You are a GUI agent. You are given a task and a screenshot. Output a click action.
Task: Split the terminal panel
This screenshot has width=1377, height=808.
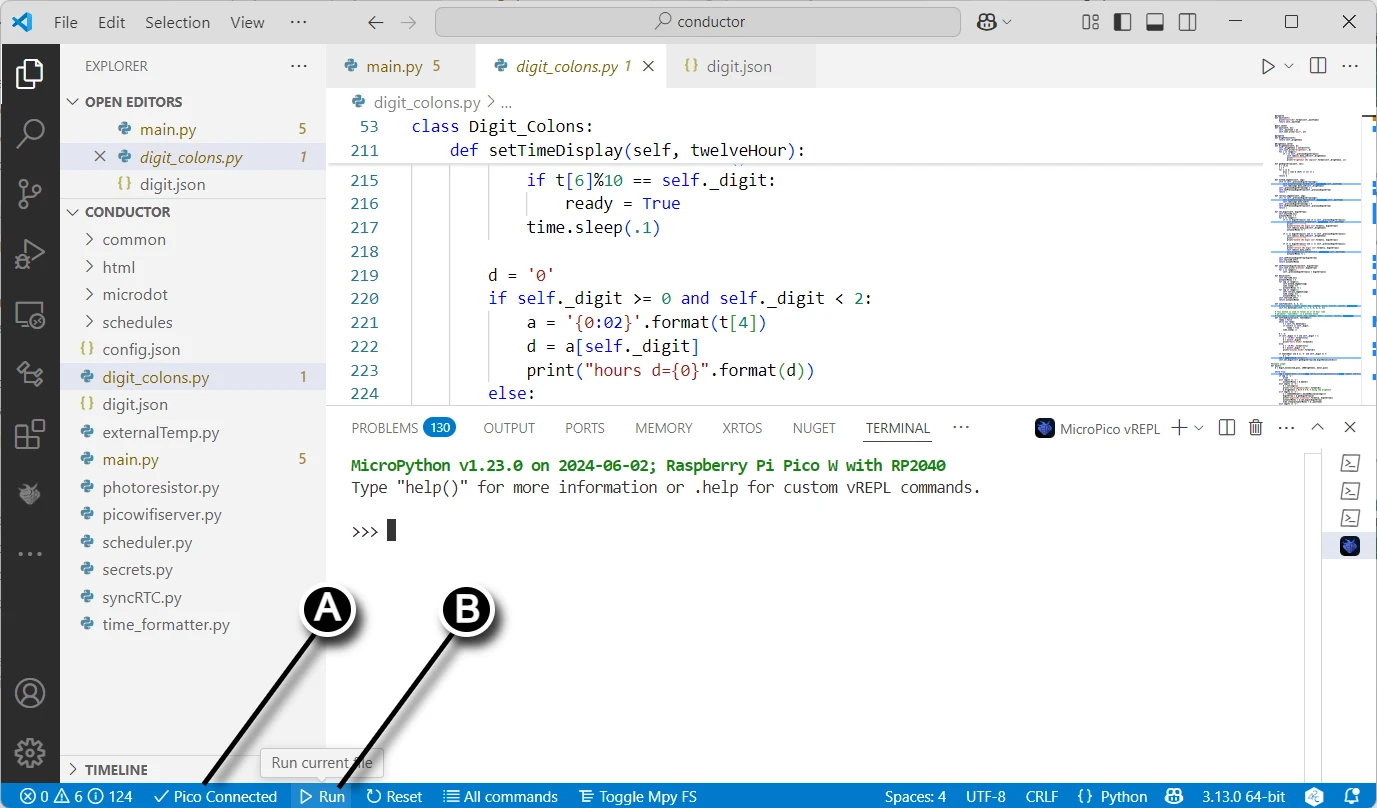pos(1227,428)
